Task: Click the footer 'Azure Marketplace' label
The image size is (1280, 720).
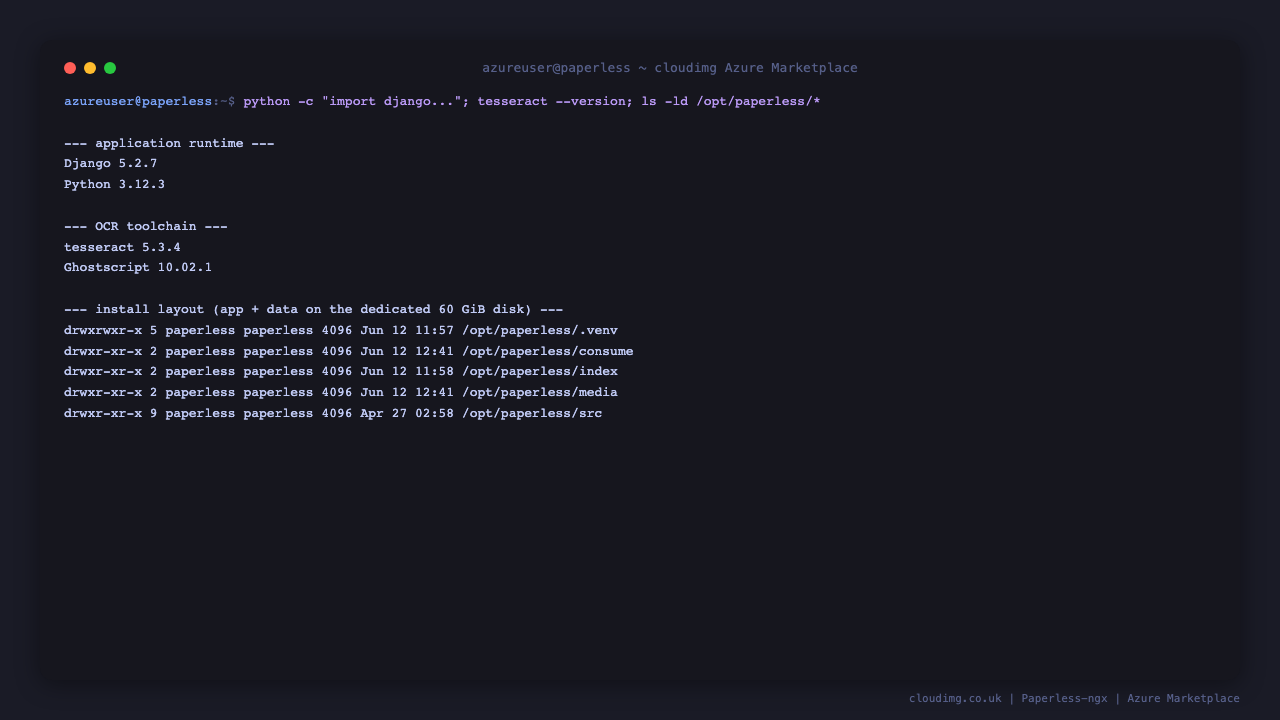Action: tap(1183, 698)
